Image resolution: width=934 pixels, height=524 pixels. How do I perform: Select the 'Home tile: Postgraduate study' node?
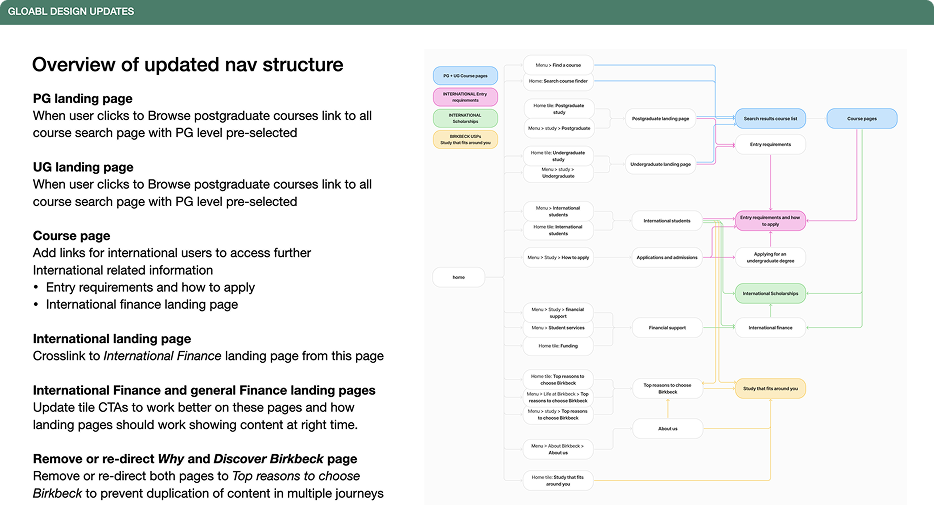559,108
